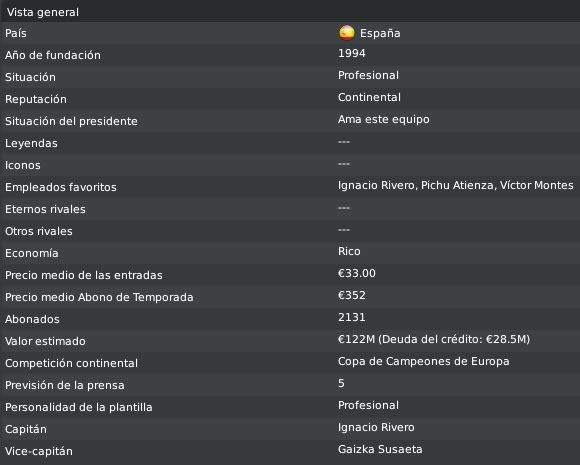Select the €352 season ticket price
Viewport: 580px width, 465px height.
(352, 295)
